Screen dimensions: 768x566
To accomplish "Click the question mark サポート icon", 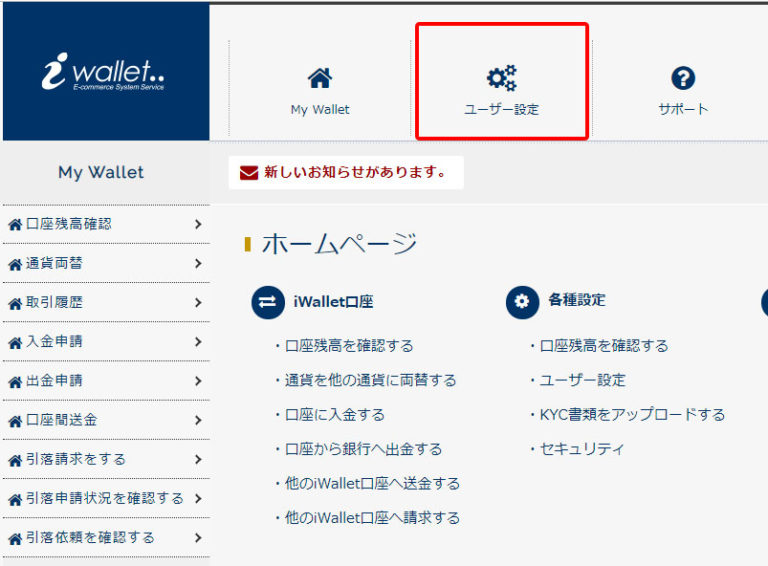I will (x=683, y=78).
